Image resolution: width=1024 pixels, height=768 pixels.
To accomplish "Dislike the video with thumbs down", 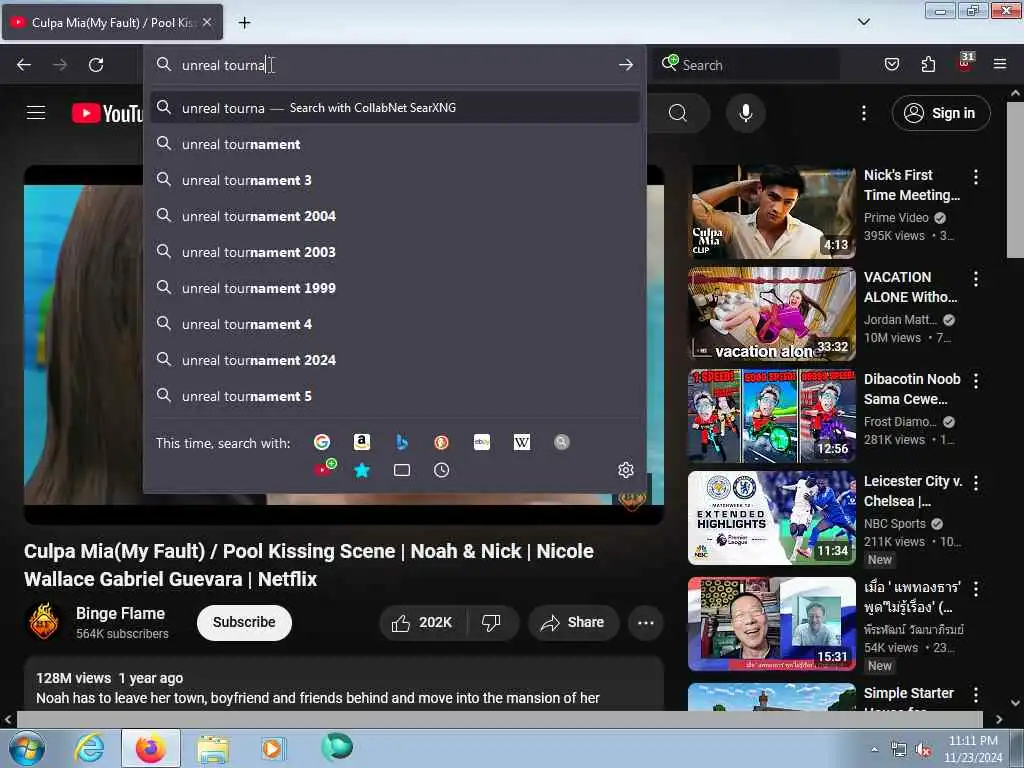I will coord(492,622).
